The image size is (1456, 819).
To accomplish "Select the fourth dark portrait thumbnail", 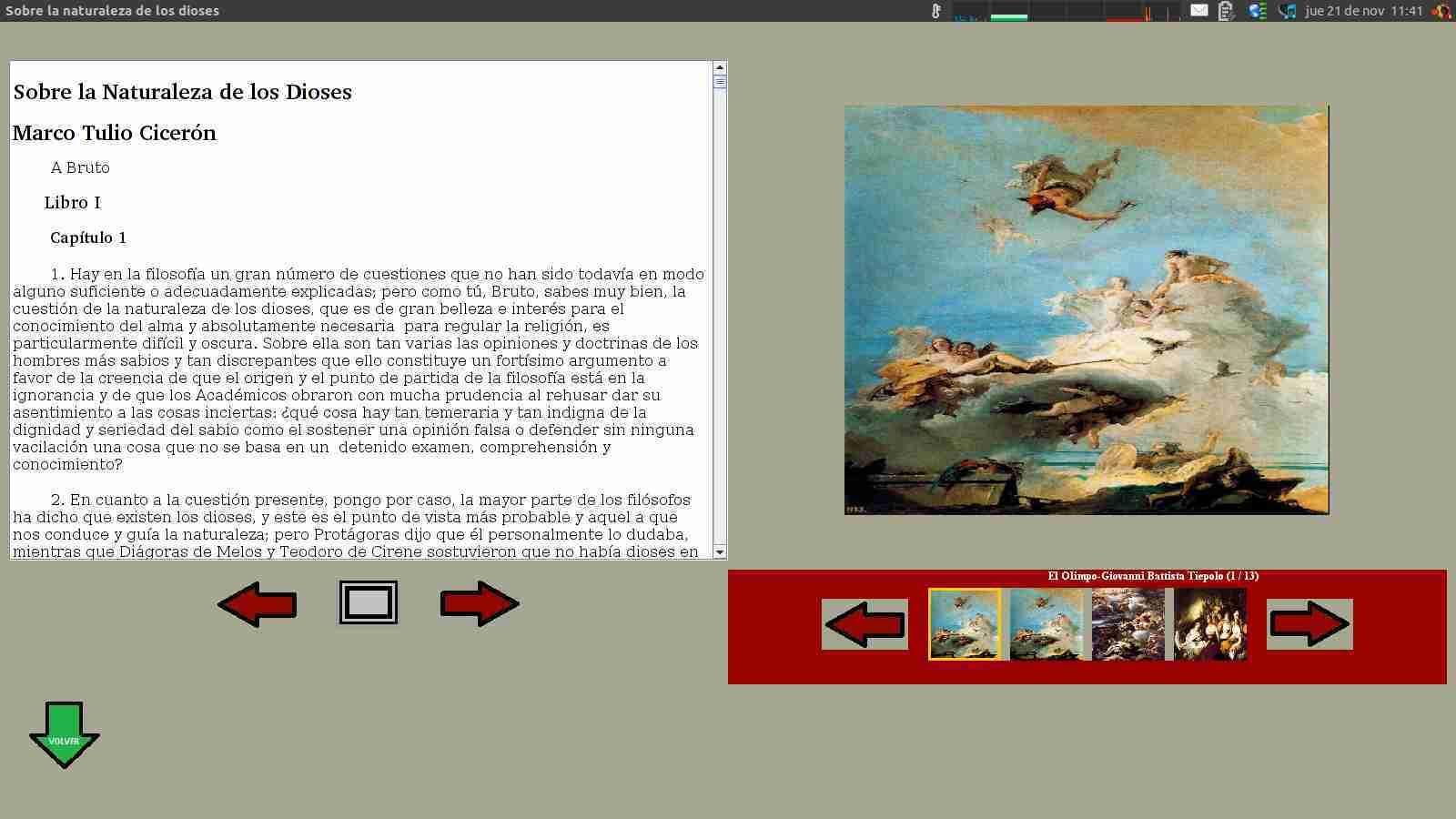I will pyautogui.click(x=1210, y=624).
